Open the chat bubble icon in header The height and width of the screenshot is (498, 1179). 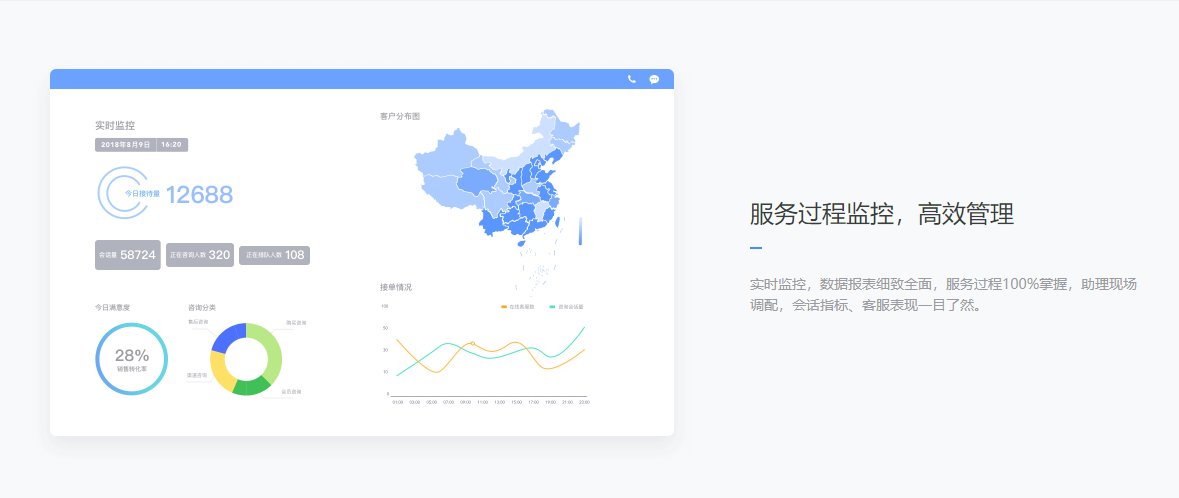click(x=654, y=79)
